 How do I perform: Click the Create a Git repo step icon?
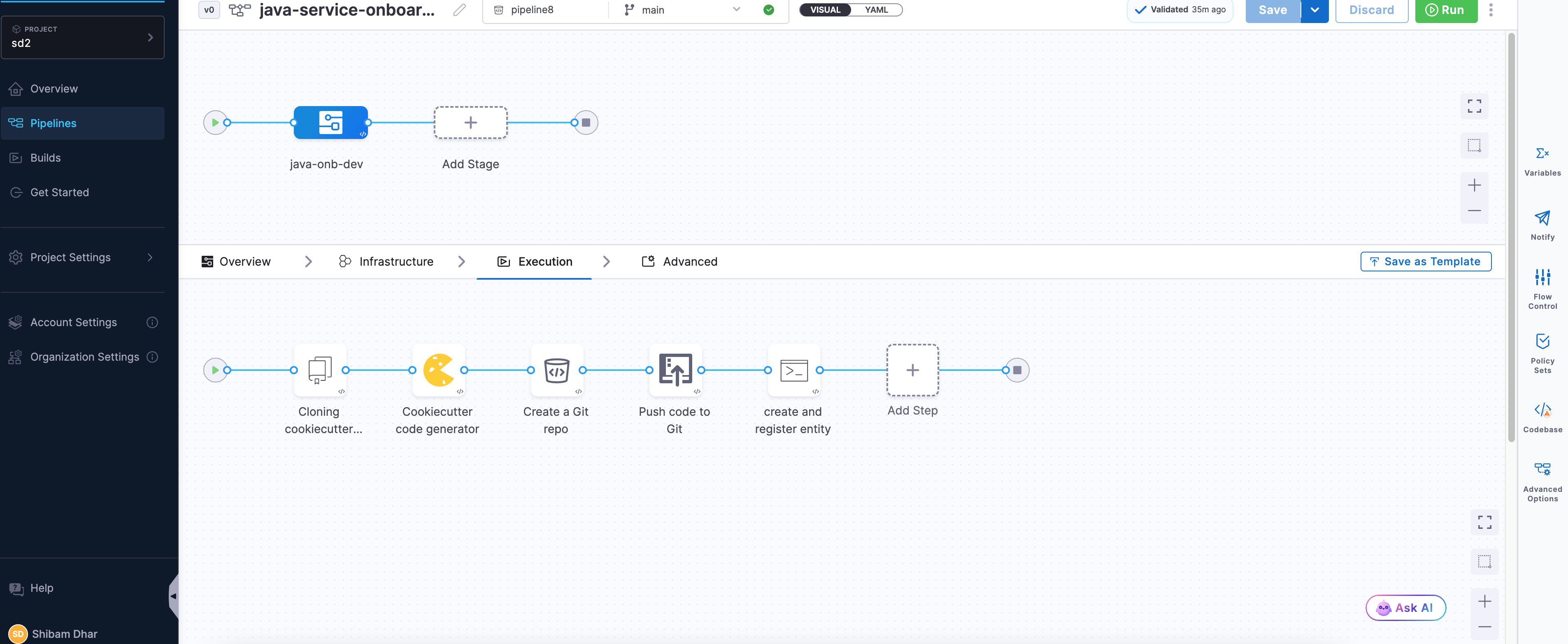click(556, 370)
